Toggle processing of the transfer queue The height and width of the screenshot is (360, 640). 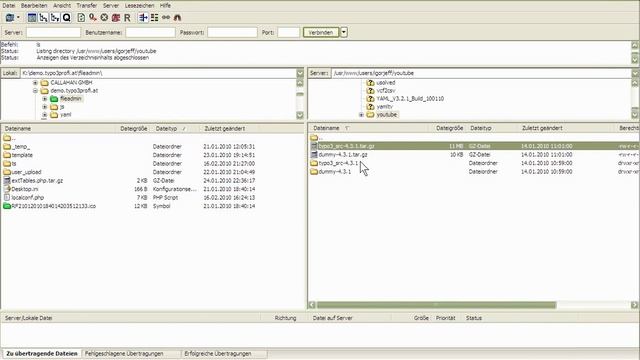pyautogui.click(x=93, y=18)
